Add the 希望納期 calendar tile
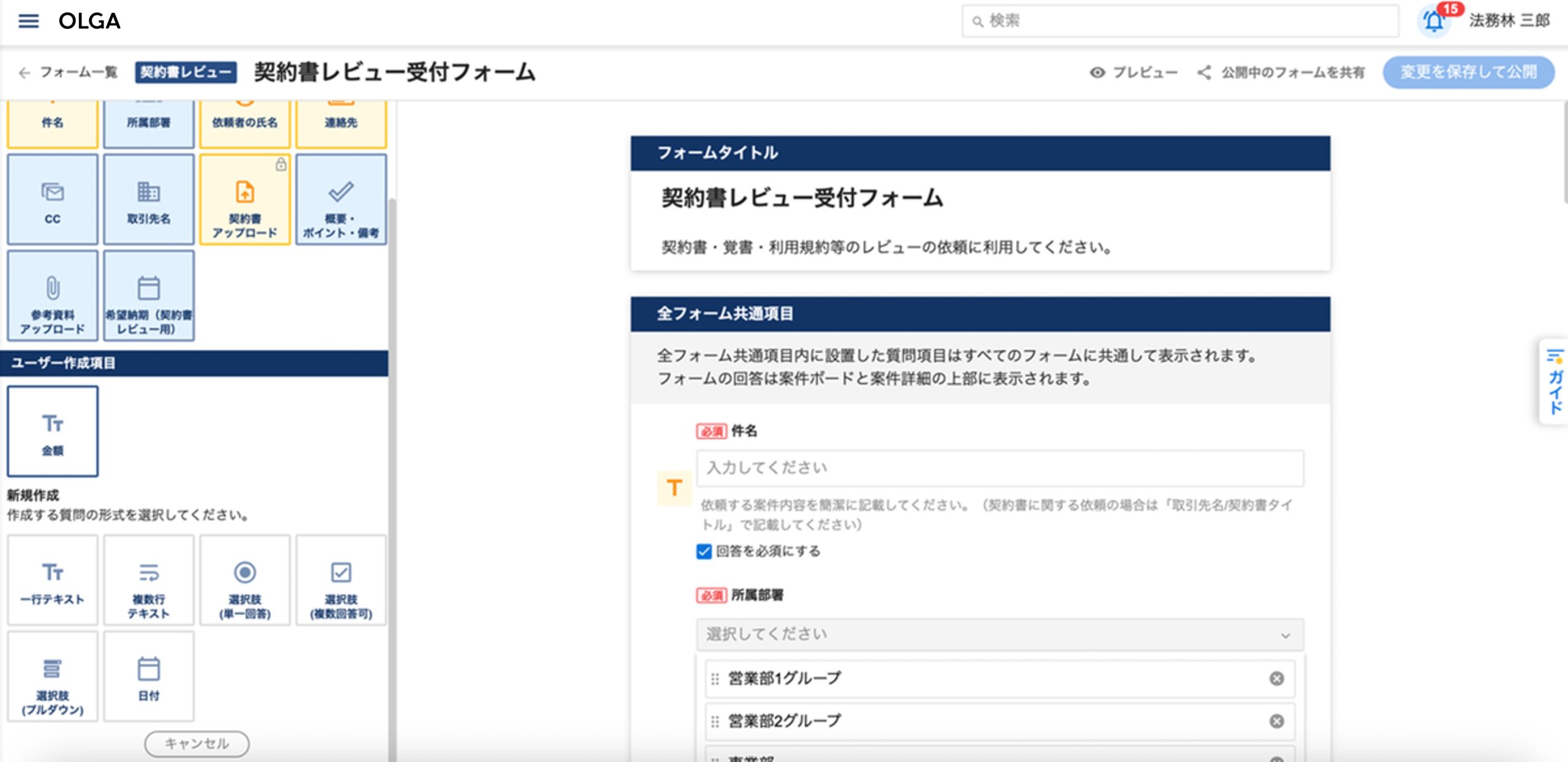 (x=148, y=296)
